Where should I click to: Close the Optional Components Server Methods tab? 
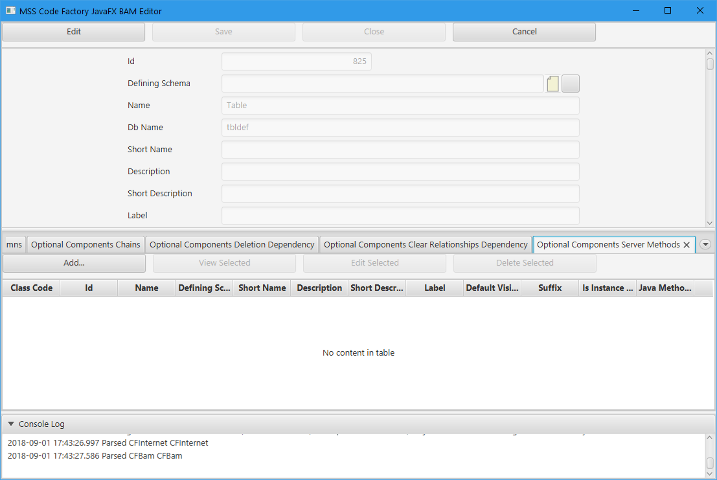pyautogui.click(x=687, y=244)
